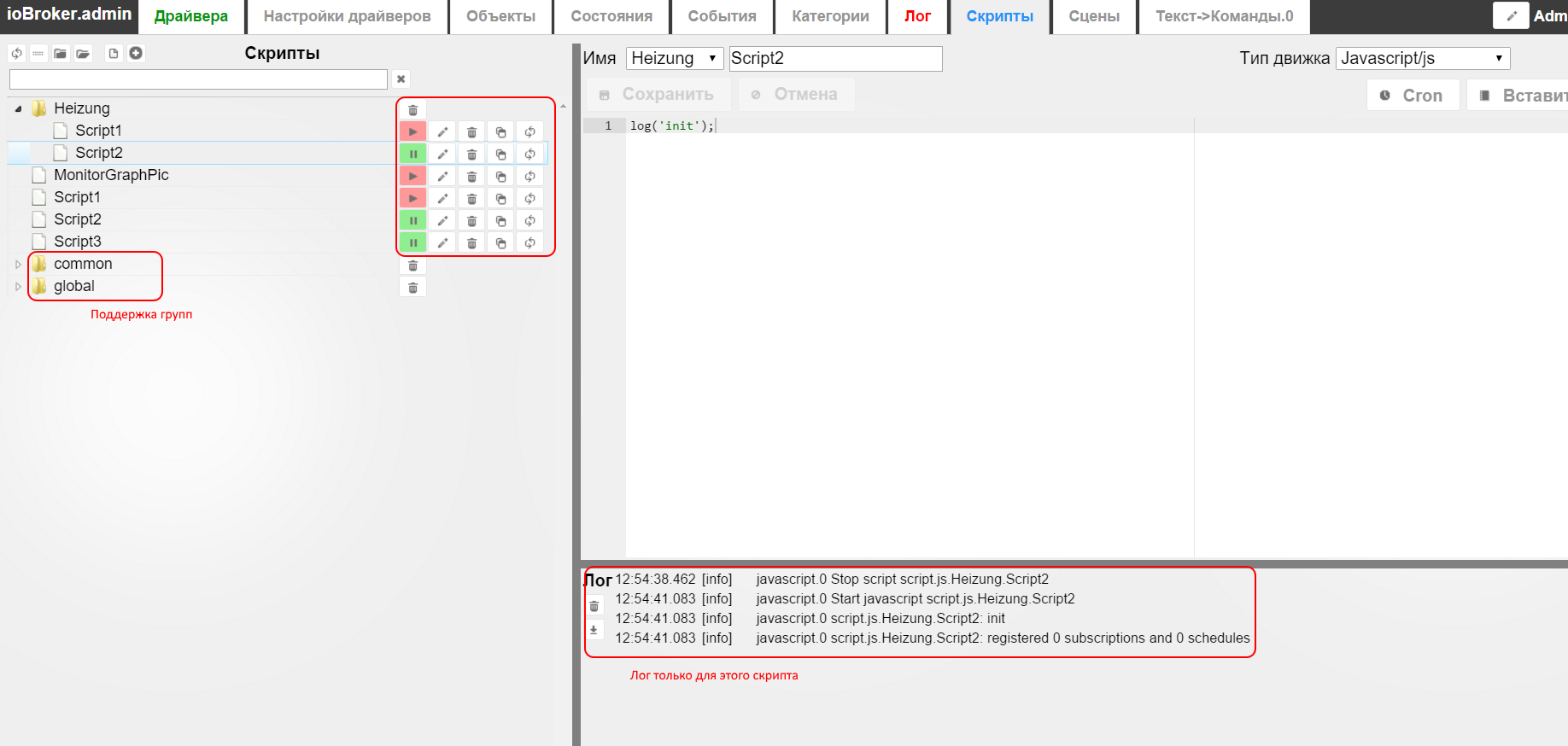Start MonitorGraphPic with play button
Viewport: 1568px width, 746px height.
(x=412, y=177)
